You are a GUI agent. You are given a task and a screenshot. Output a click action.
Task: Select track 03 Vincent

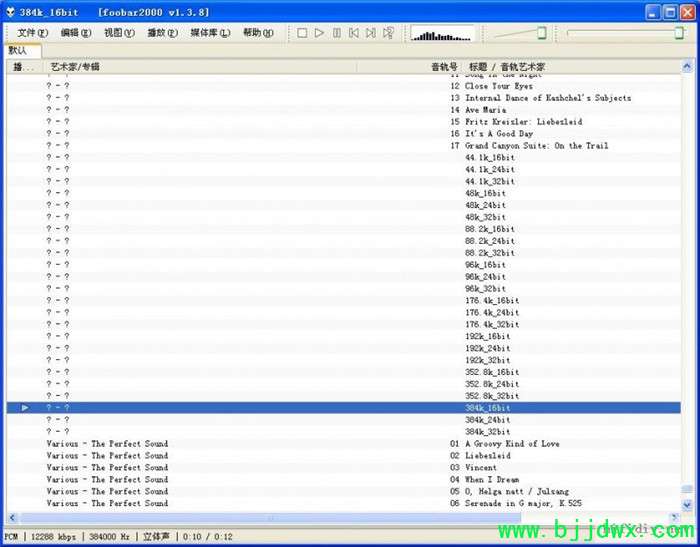pyautogui.click(x=344, y=468)
